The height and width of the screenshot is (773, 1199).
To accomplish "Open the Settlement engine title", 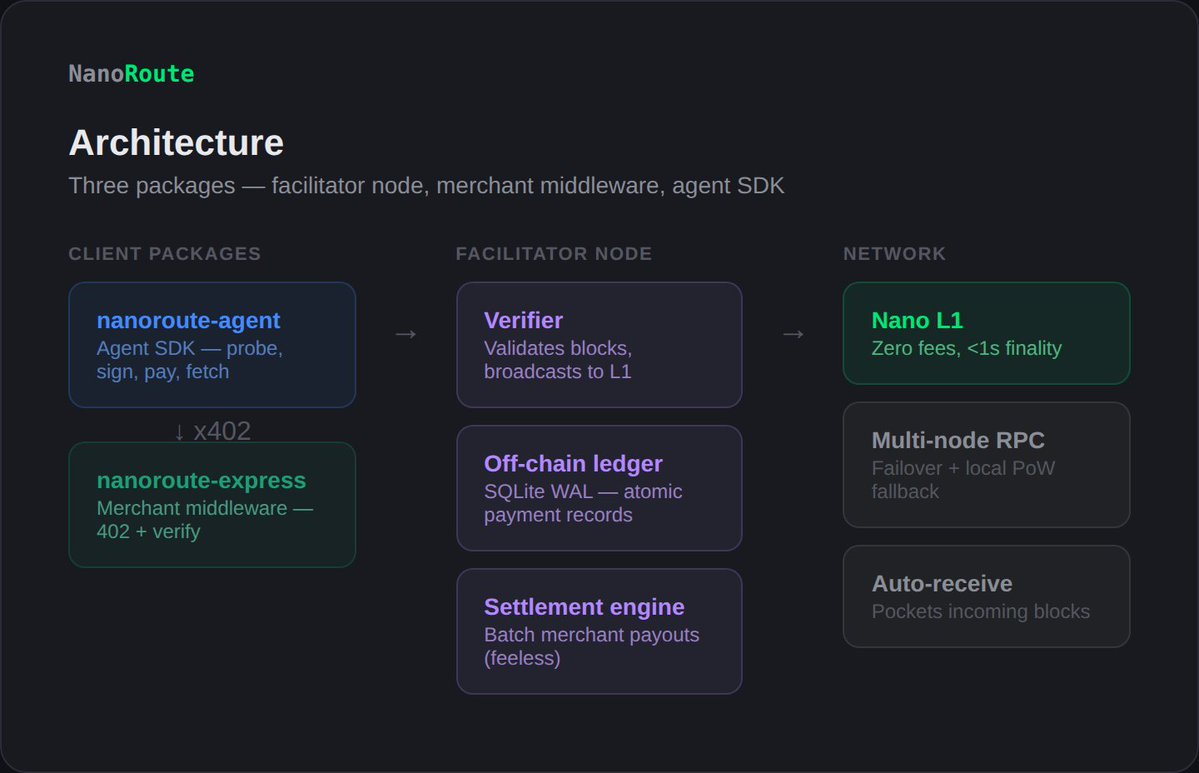I will [584, 607].
